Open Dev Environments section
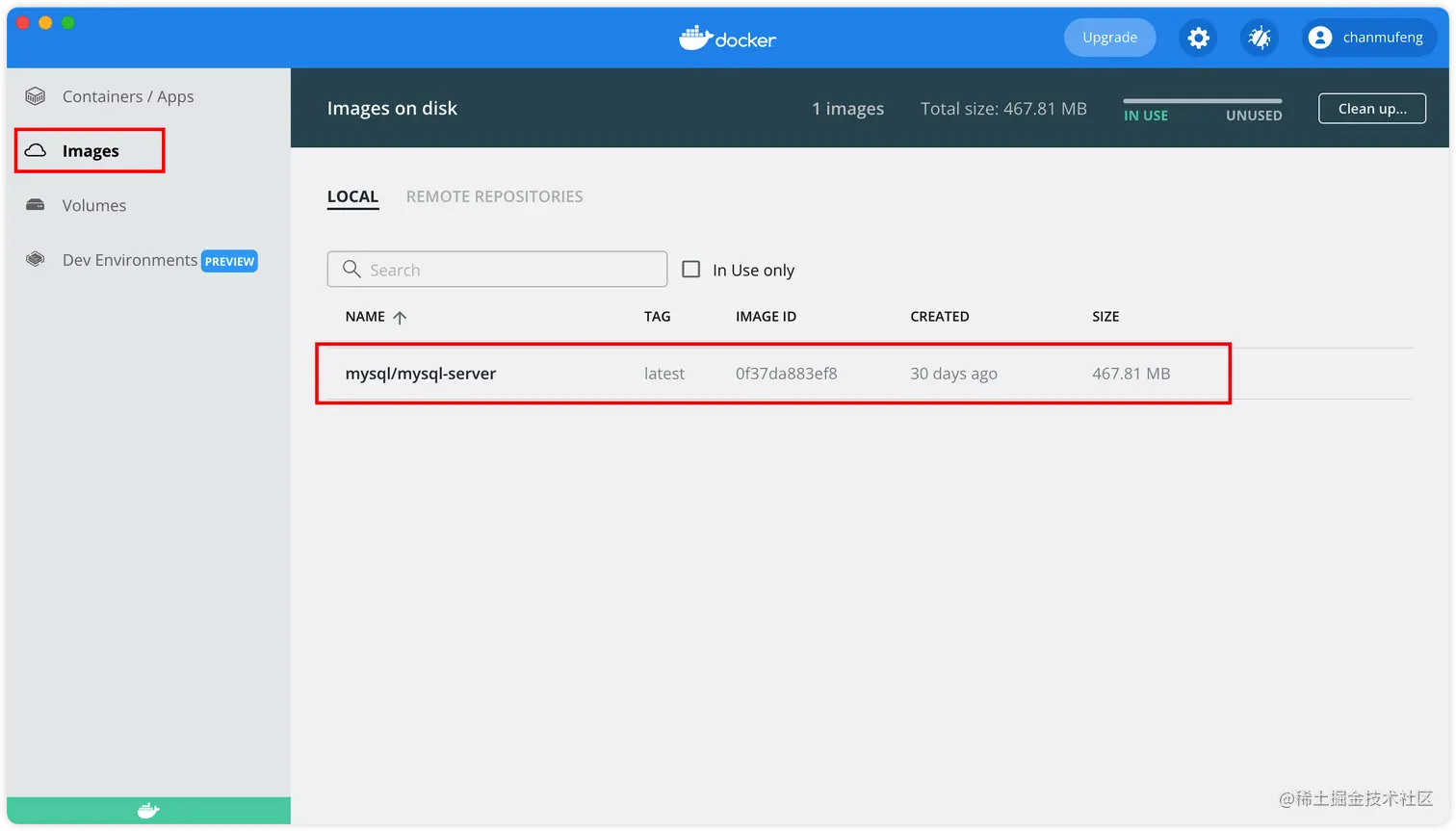1456x831 pixels. tap(130, 260)
